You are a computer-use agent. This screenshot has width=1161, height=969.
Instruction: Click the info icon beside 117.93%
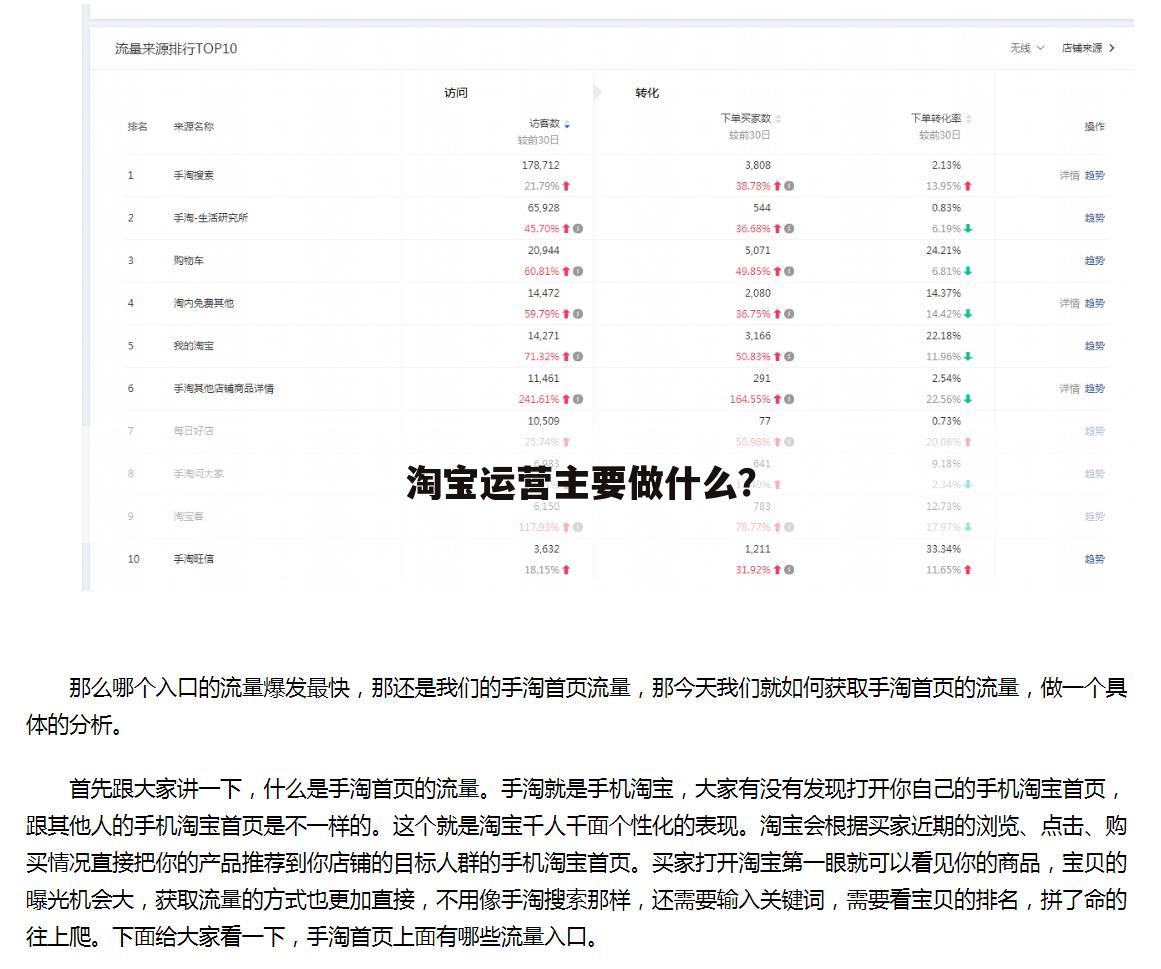(x=578, y=527)
